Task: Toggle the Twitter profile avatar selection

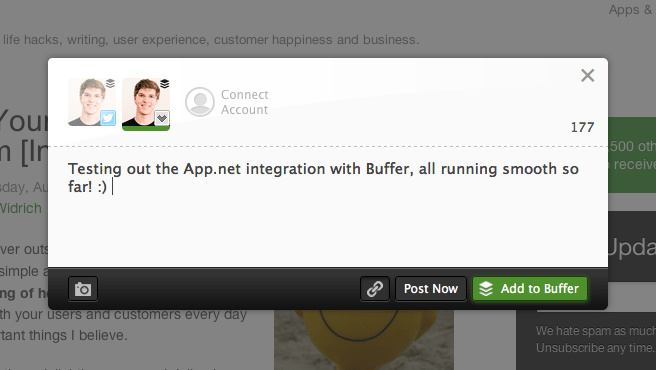Action: (x=92, y=102)
